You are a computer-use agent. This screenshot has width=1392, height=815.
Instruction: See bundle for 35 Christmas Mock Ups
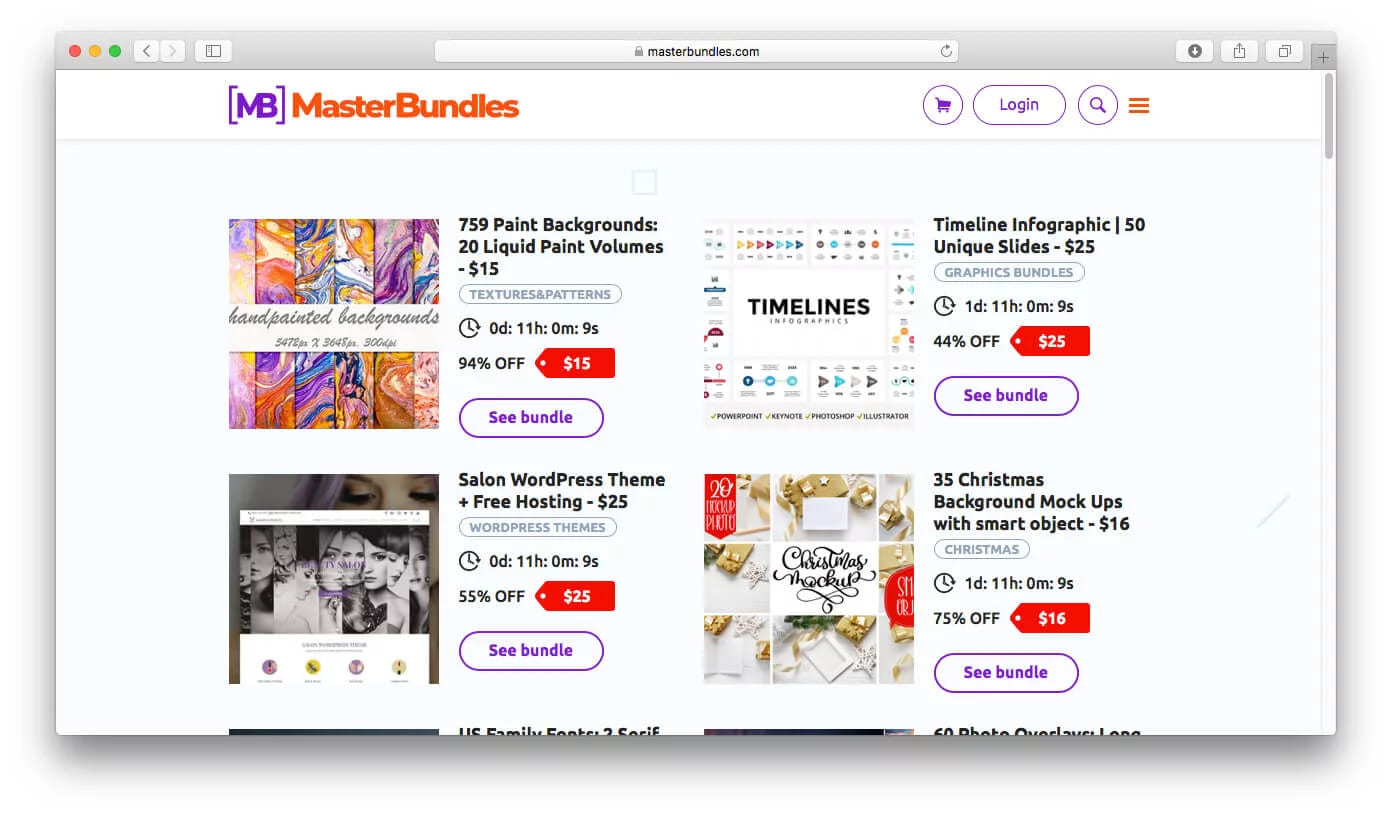(1006, 673)
